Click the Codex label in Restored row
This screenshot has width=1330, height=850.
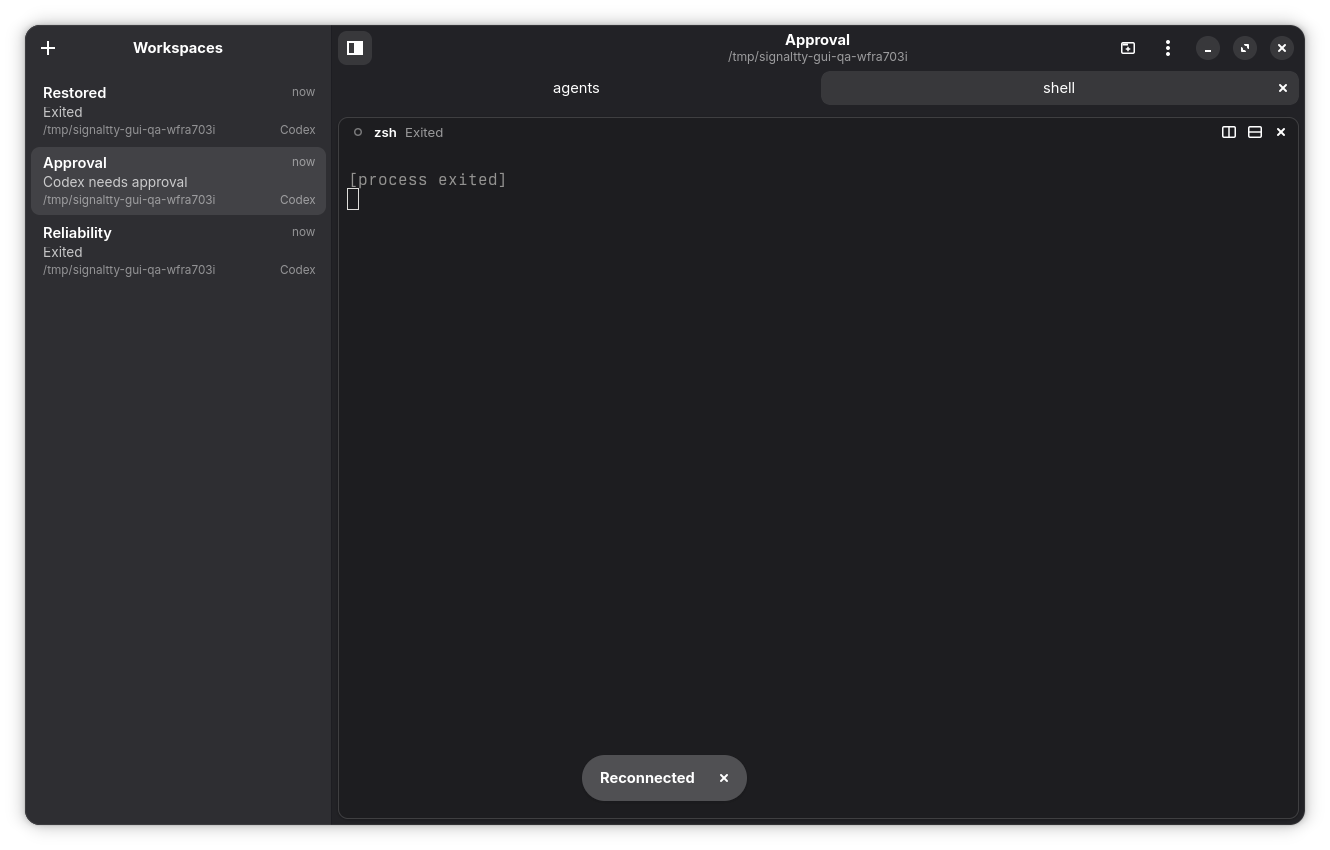[297, 130]
